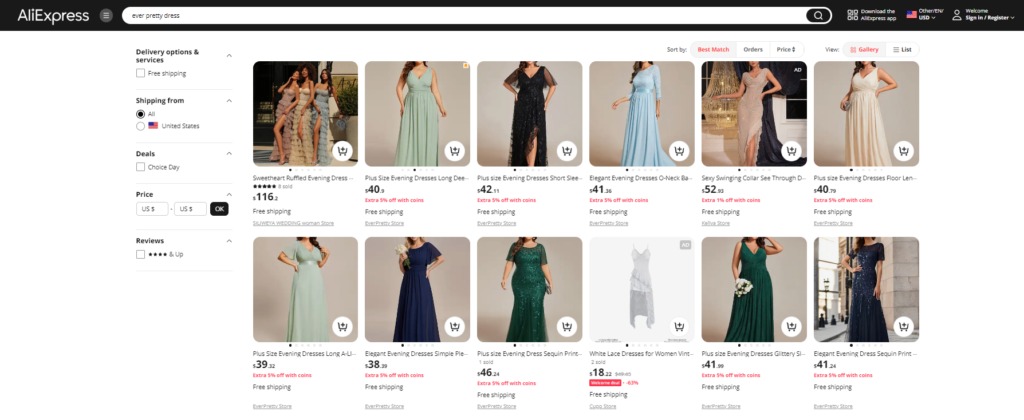Click the minimum price input field
Image resolution: width=1024 pixels, height=420 pixels.
(153, 209)
